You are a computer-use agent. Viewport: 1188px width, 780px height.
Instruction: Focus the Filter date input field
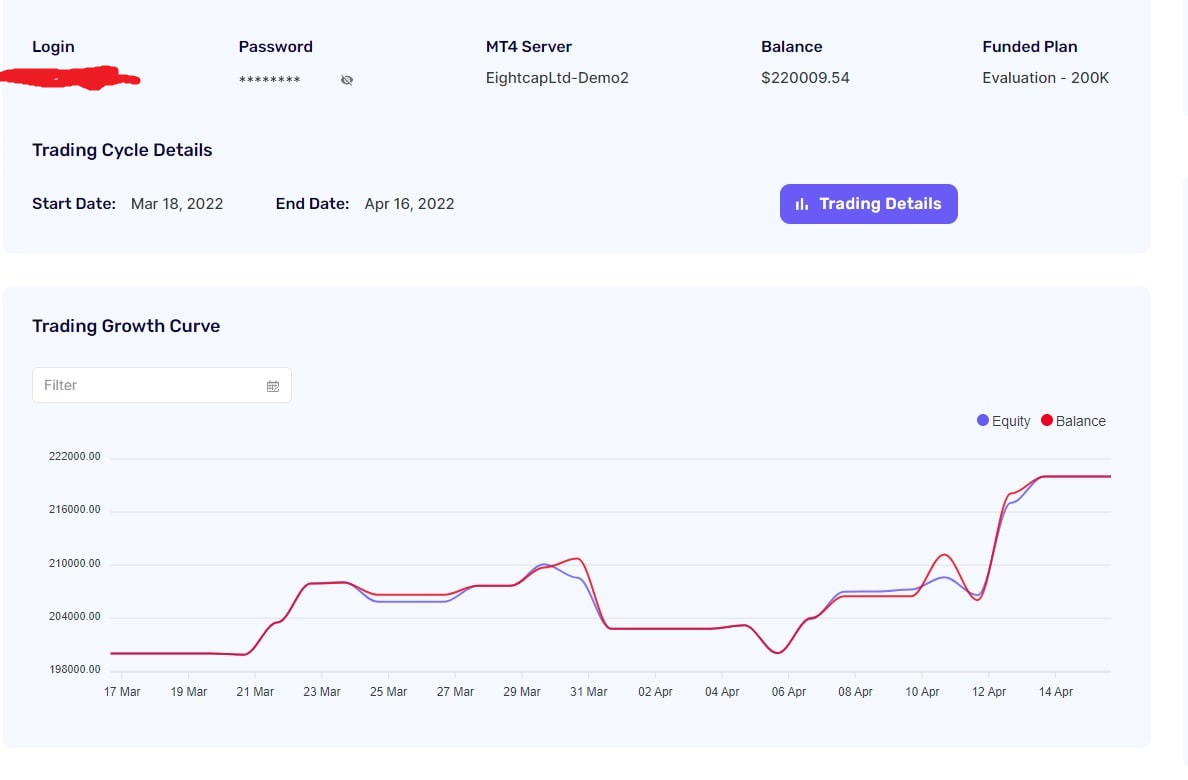161,385
